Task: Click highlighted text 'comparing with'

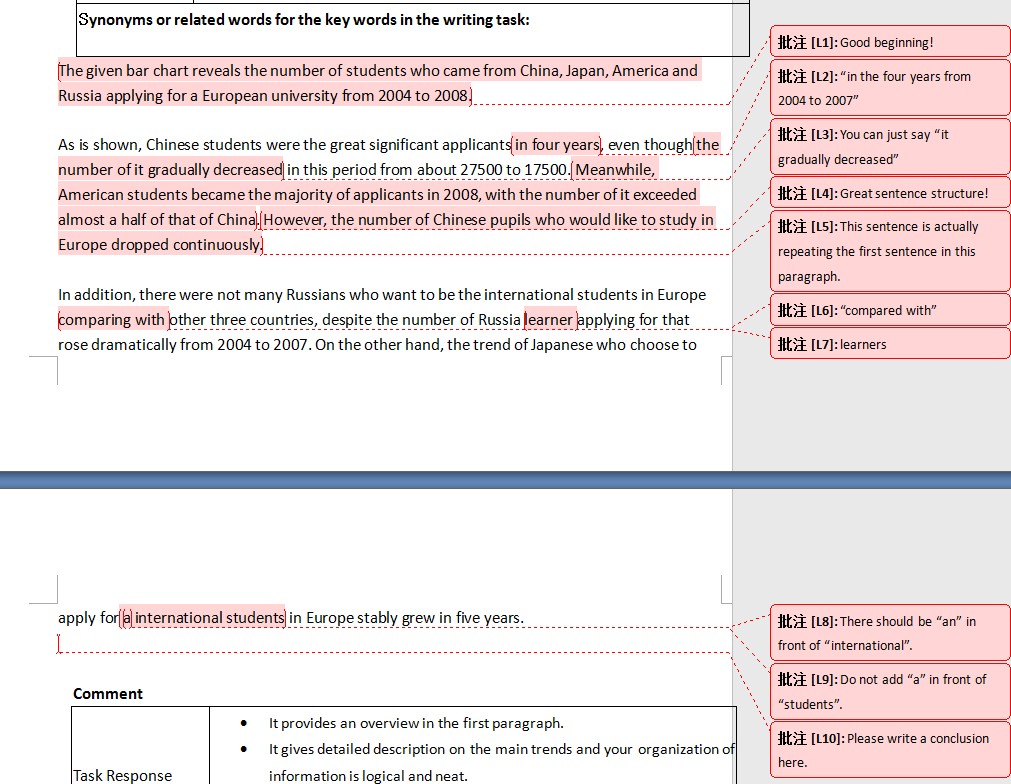Action: click(x=113, y=320)
